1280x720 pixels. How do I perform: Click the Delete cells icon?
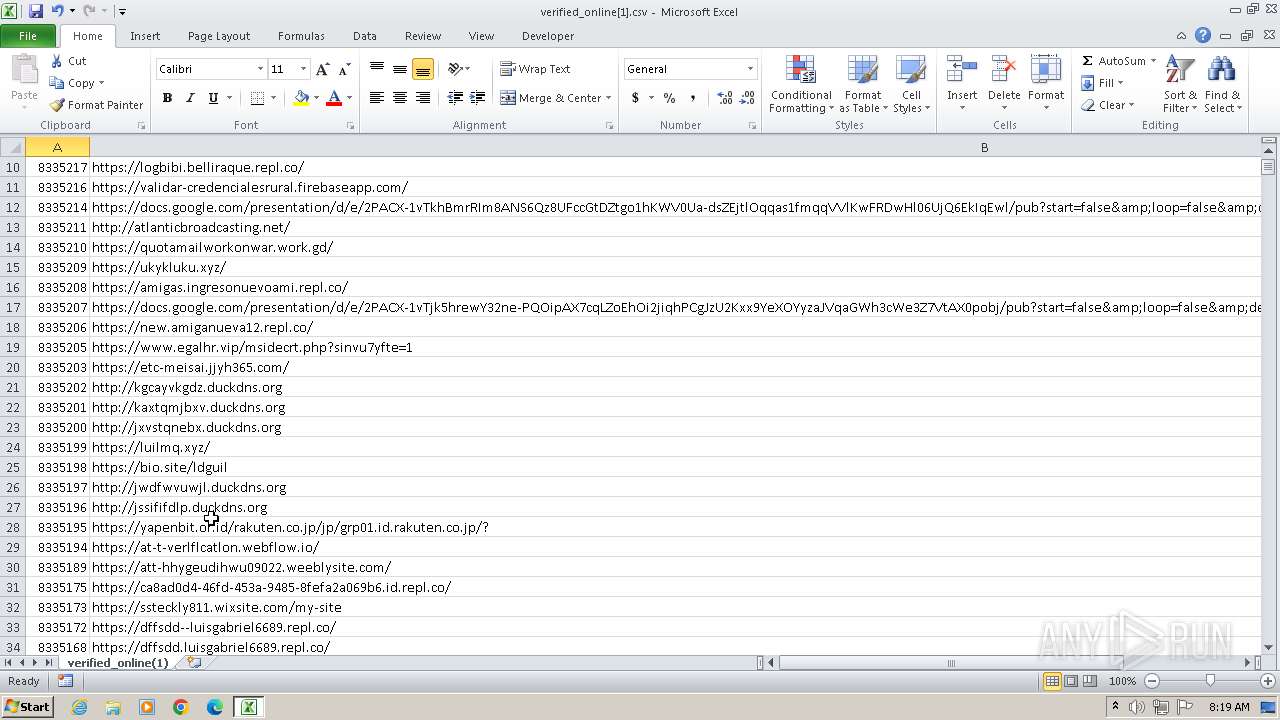coord(1004,70)
